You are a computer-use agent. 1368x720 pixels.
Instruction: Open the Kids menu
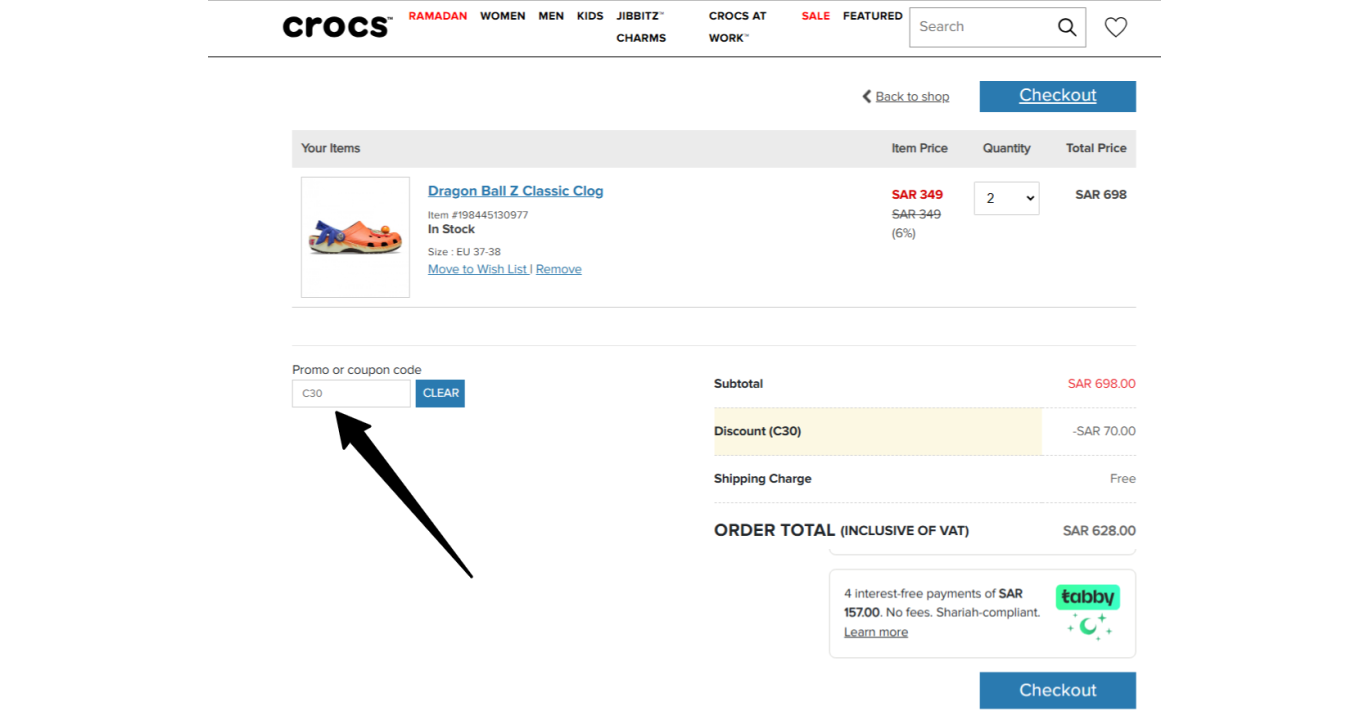590,16
